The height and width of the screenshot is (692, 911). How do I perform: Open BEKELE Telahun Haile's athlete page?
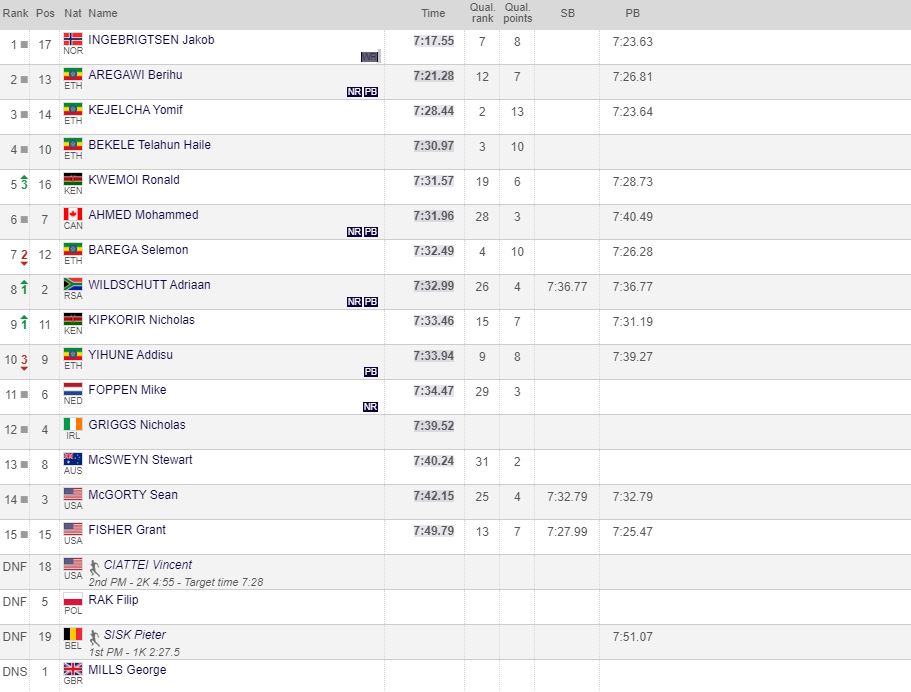click(x=149, y=145)
